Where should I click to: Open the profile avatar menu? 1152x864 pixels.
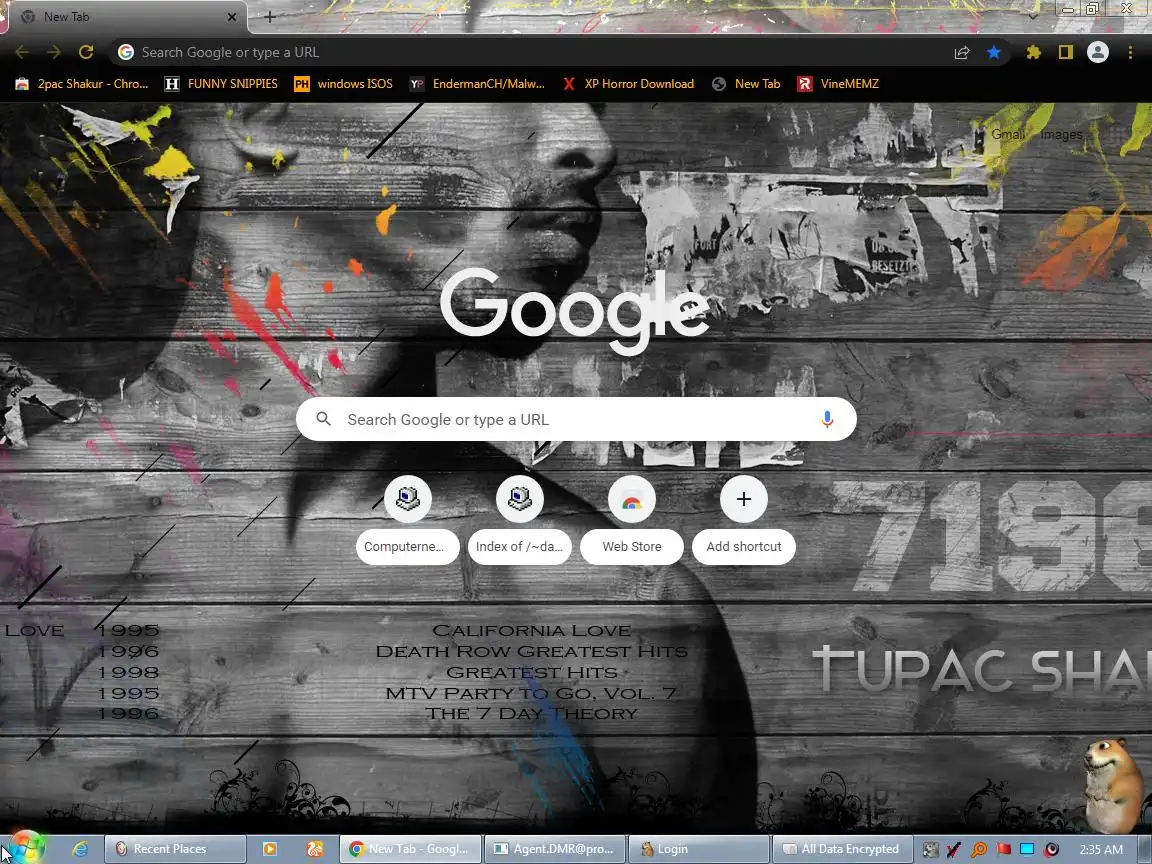(1098, 52)
